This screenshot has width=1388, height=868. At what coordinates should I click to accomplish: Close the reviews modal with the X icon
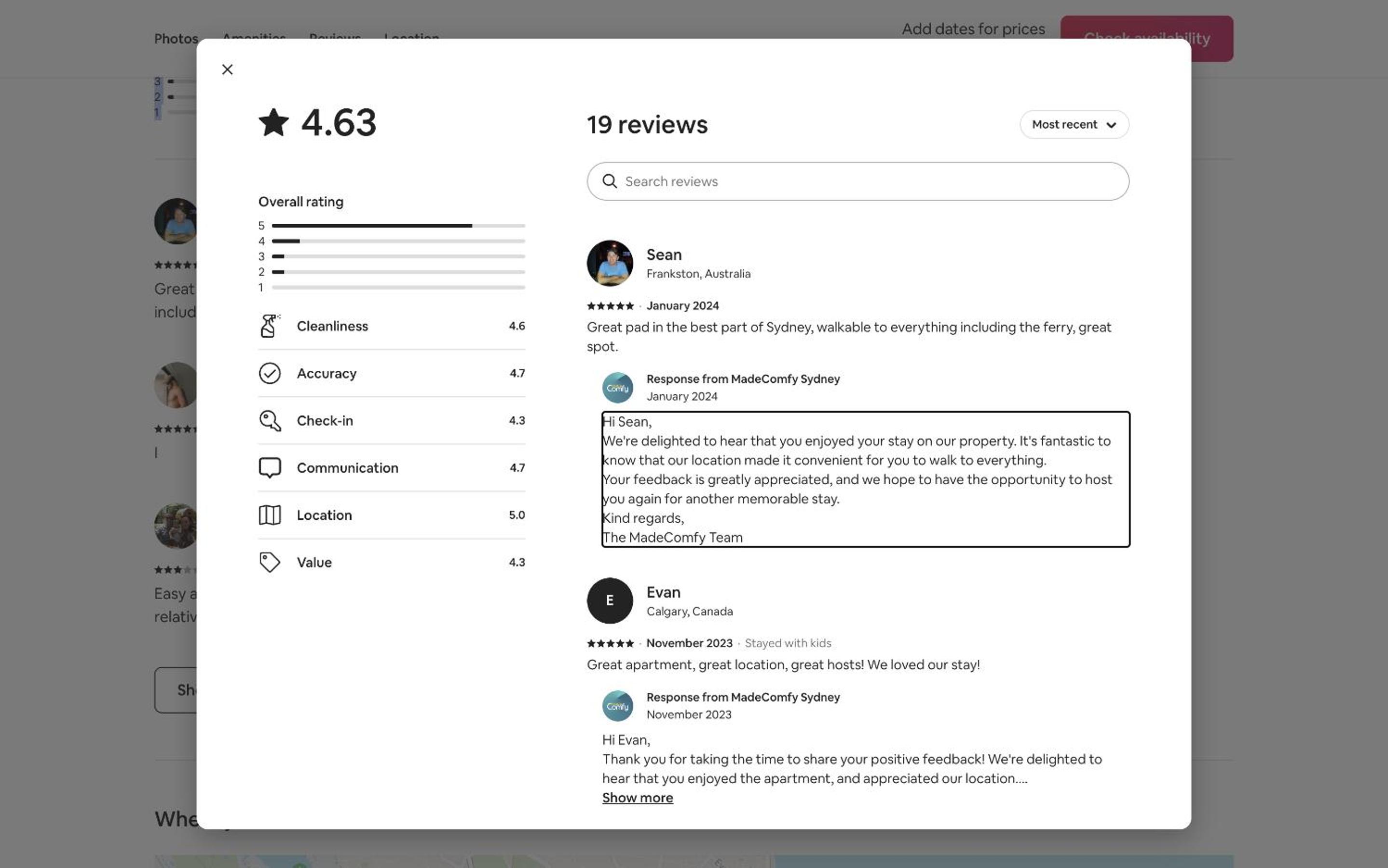coord(227,69)
